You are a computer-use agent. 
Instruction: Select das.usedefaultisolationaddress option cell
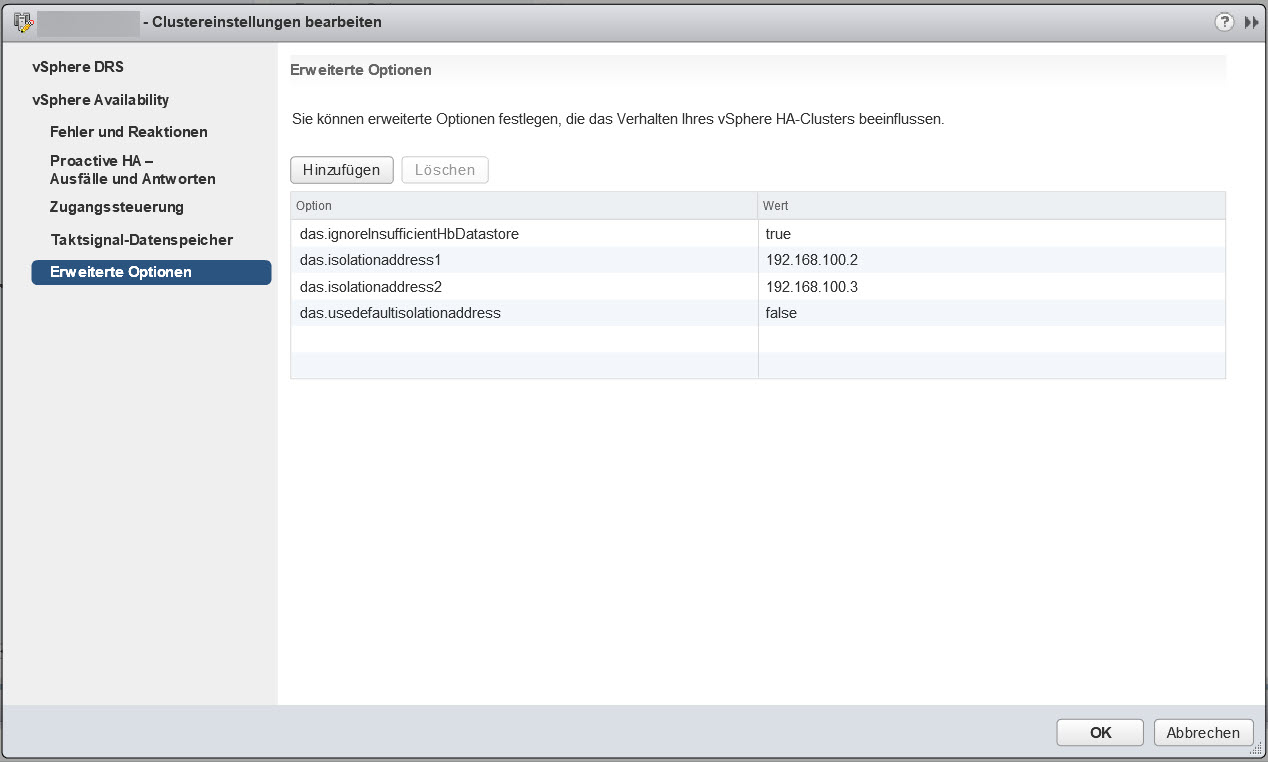pos(524,313)
